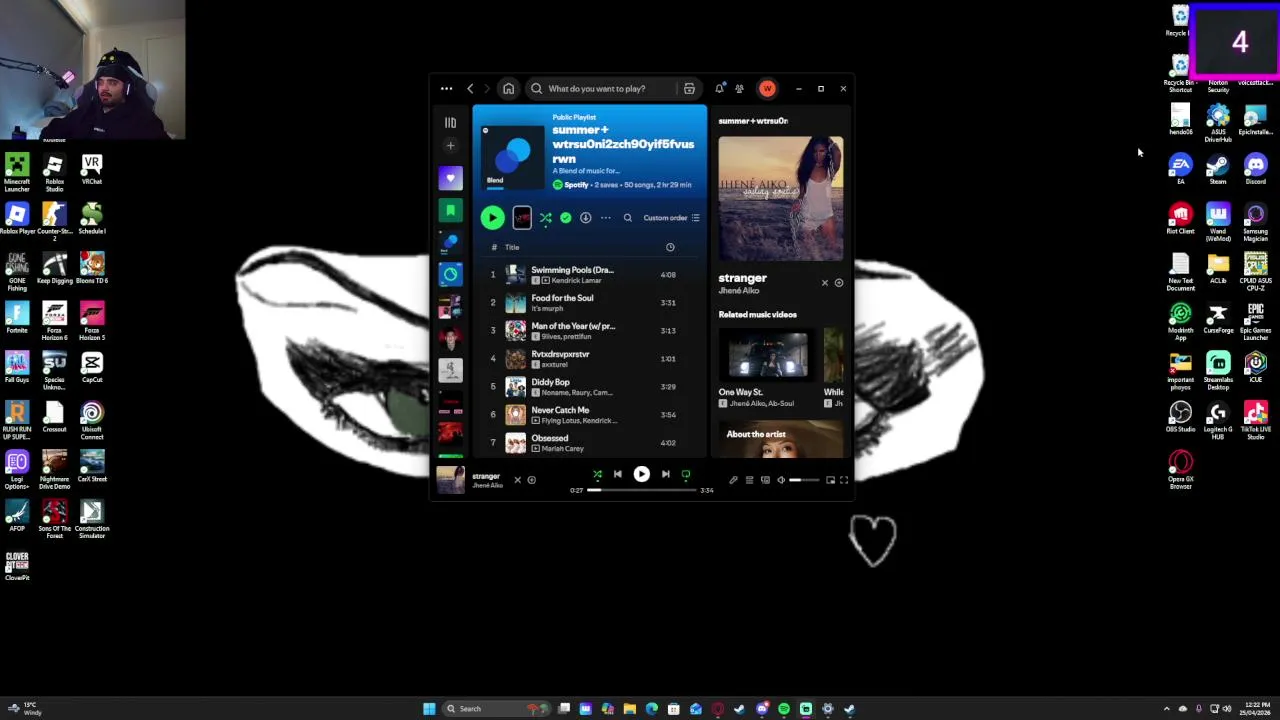Skip to previous track
This screenshot has height=720, width=1280.
point(618,475)
